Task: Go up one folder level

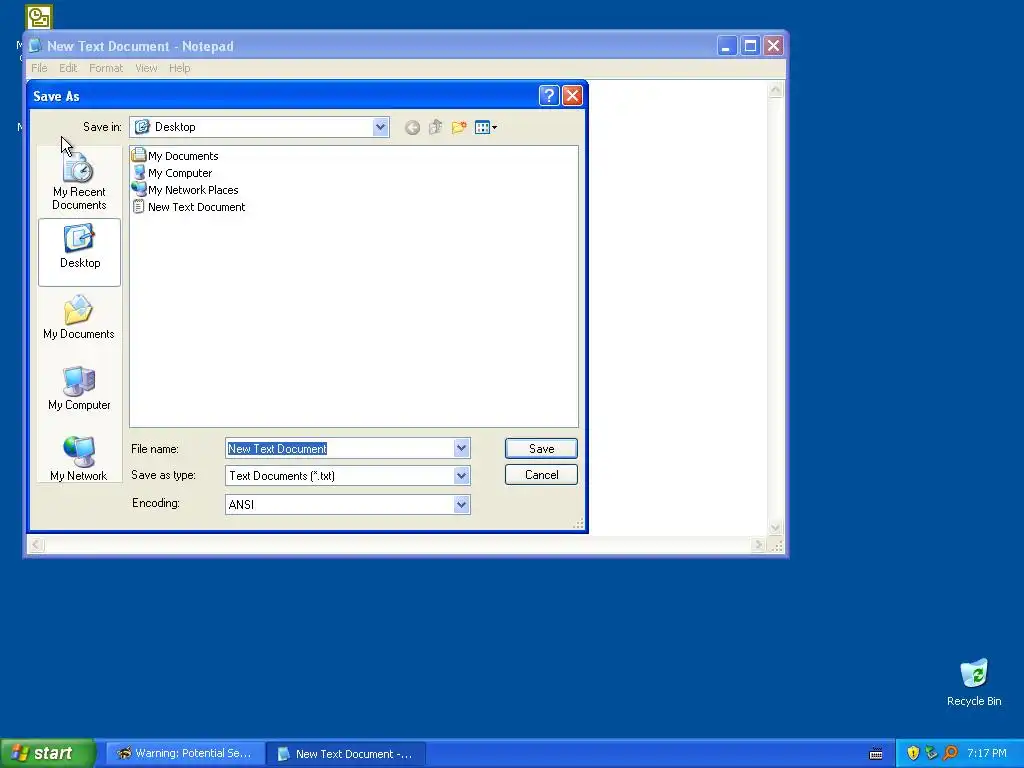Action: [436, 127]
